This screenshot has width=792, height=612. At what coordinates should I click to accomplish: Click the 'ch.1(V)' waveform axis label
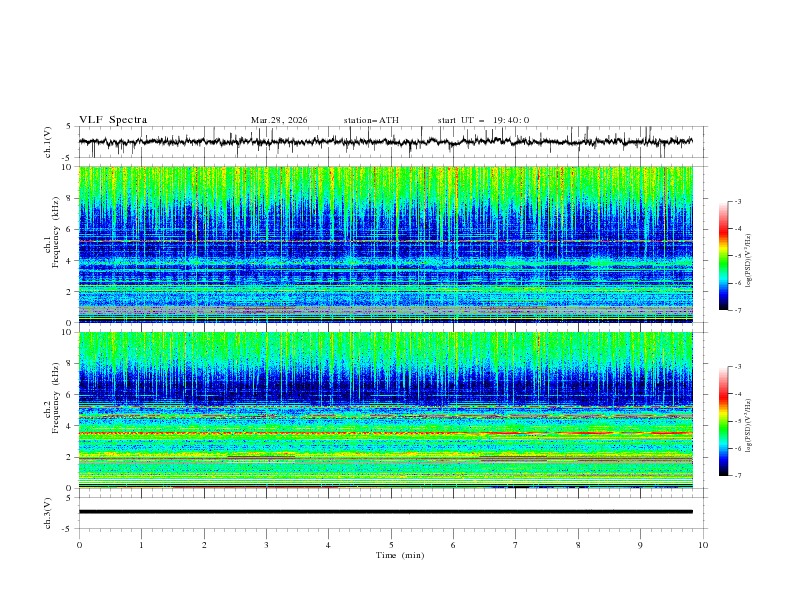(x=48, y=142)
